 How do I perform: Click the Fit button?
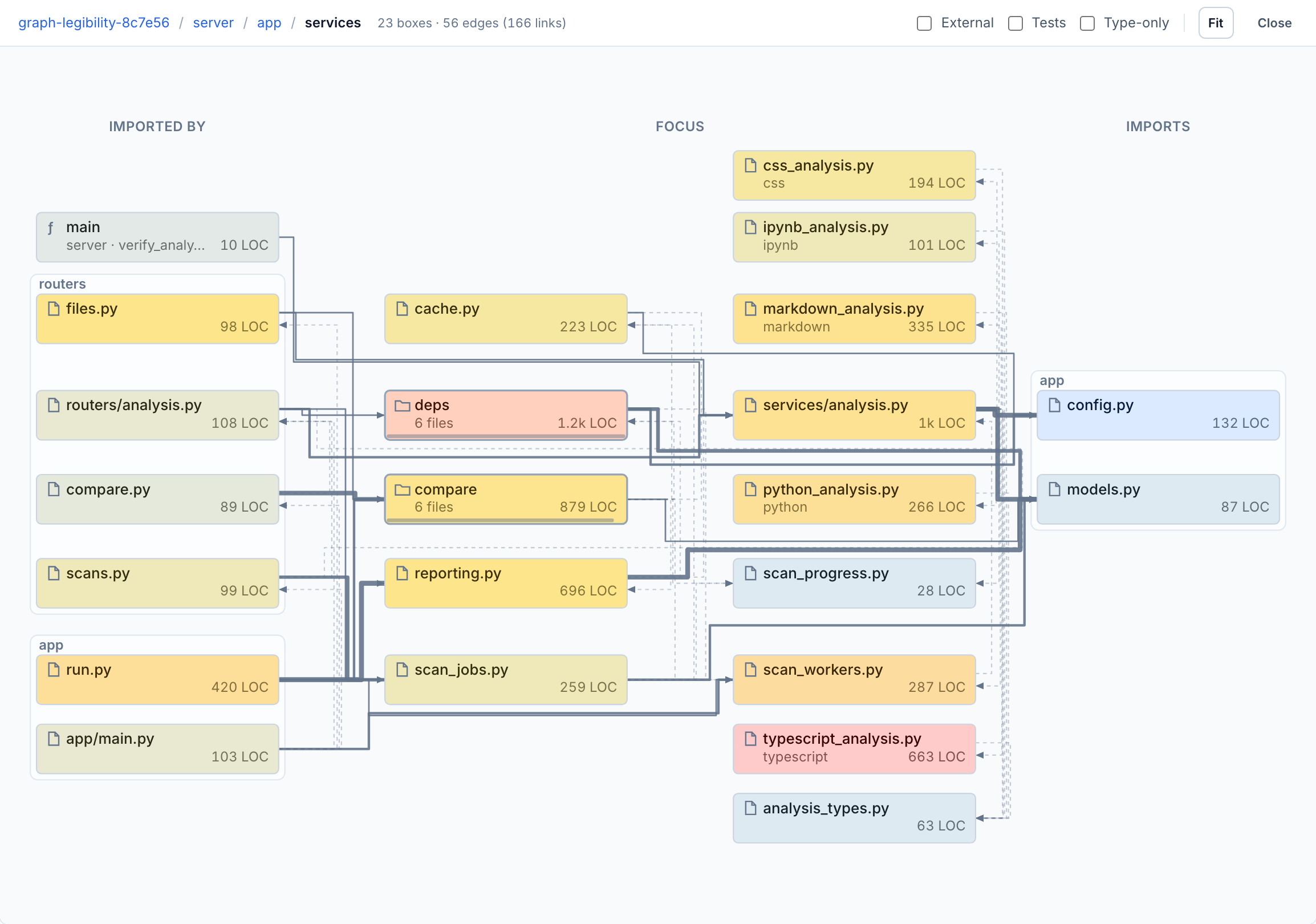pyautogui.click(x=1215, y=23)
